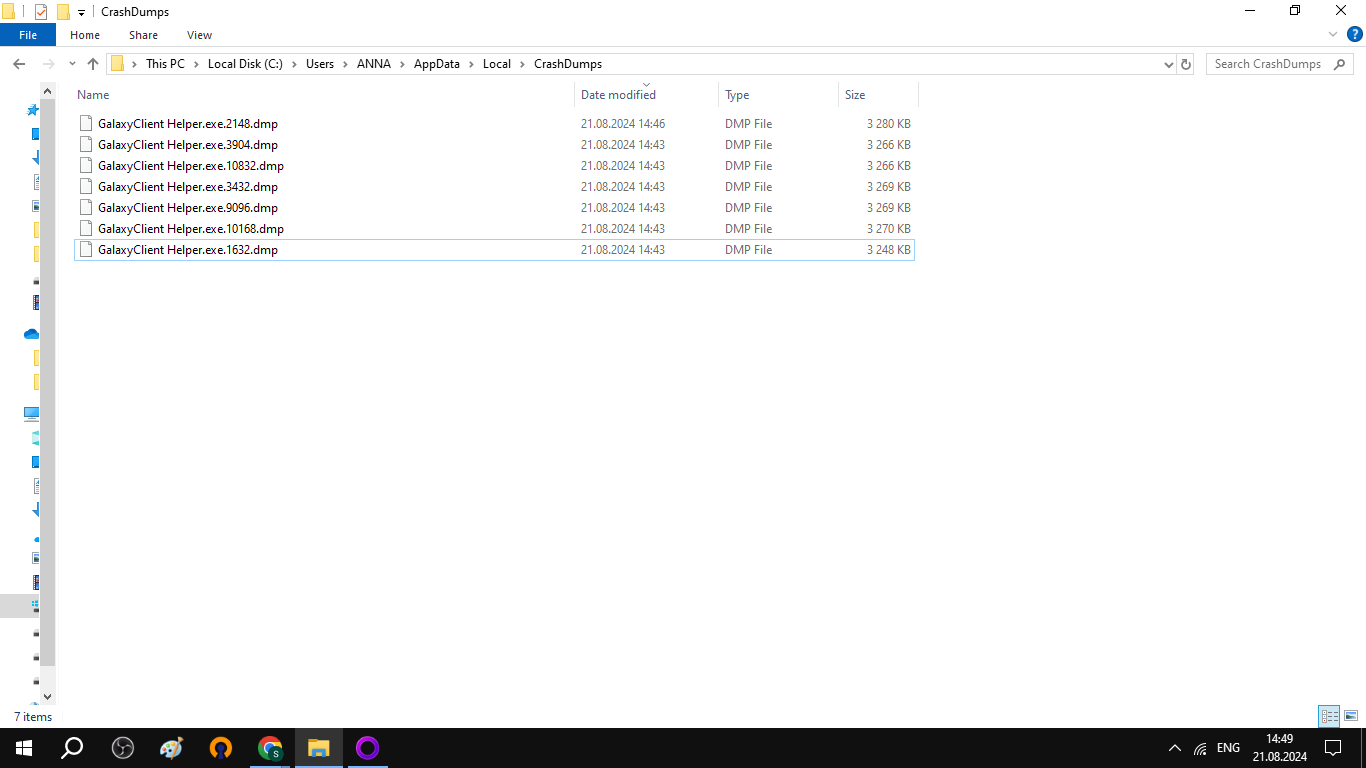
Task: Click Local in the address path
Action: 497,64
